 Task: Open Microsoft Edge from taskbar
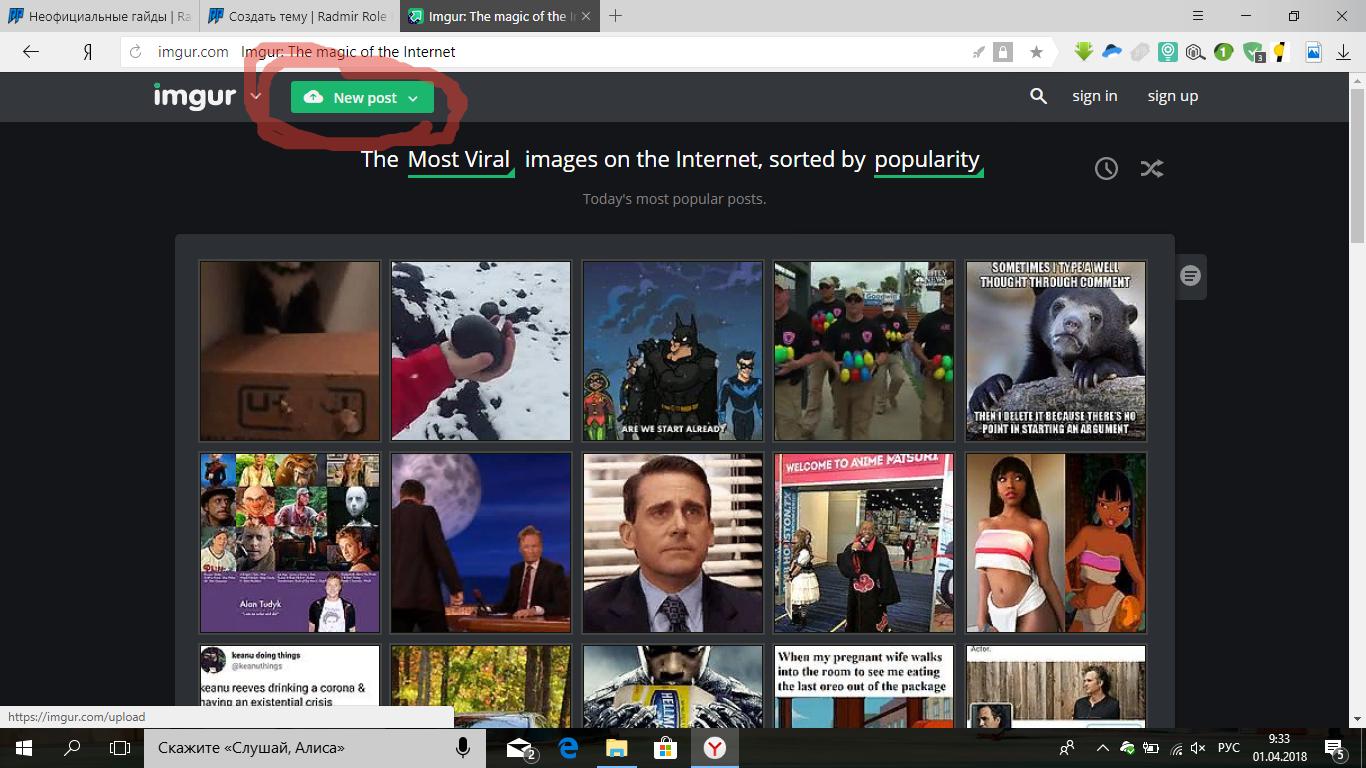pyautogui.click(x=568, y=748)
